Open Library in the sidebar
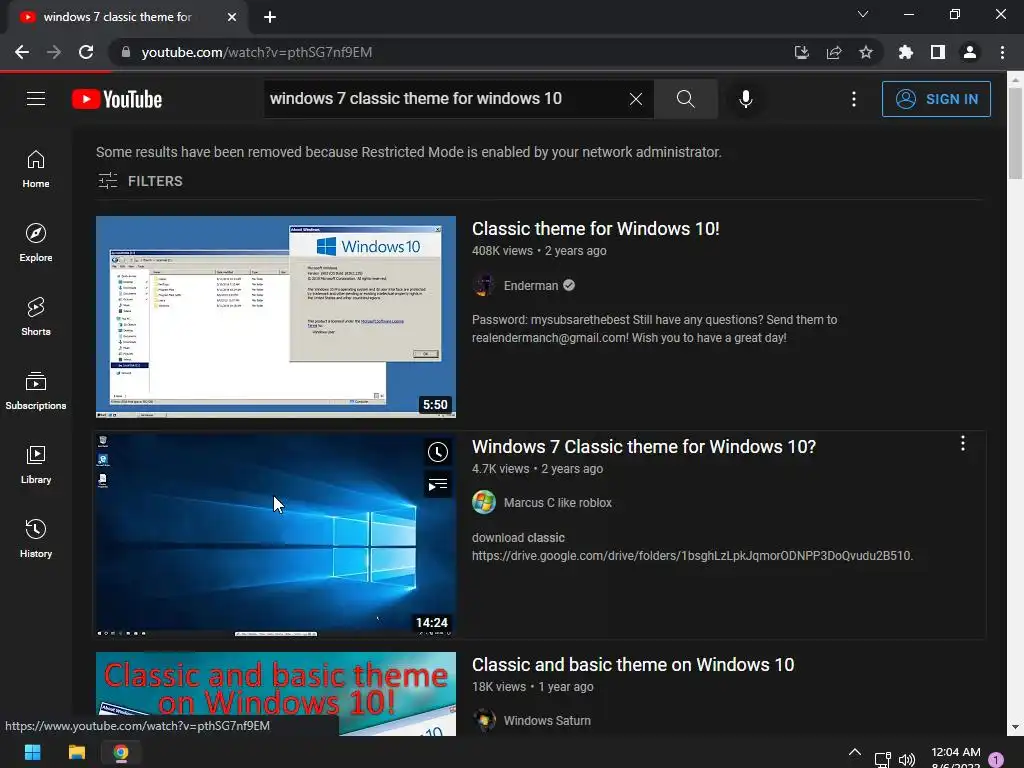This screenshot has width=1024, height=768. pos(36,464)
